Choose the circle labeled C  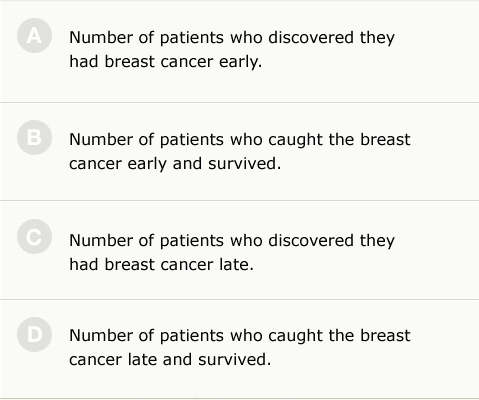(x=34, y=237)
